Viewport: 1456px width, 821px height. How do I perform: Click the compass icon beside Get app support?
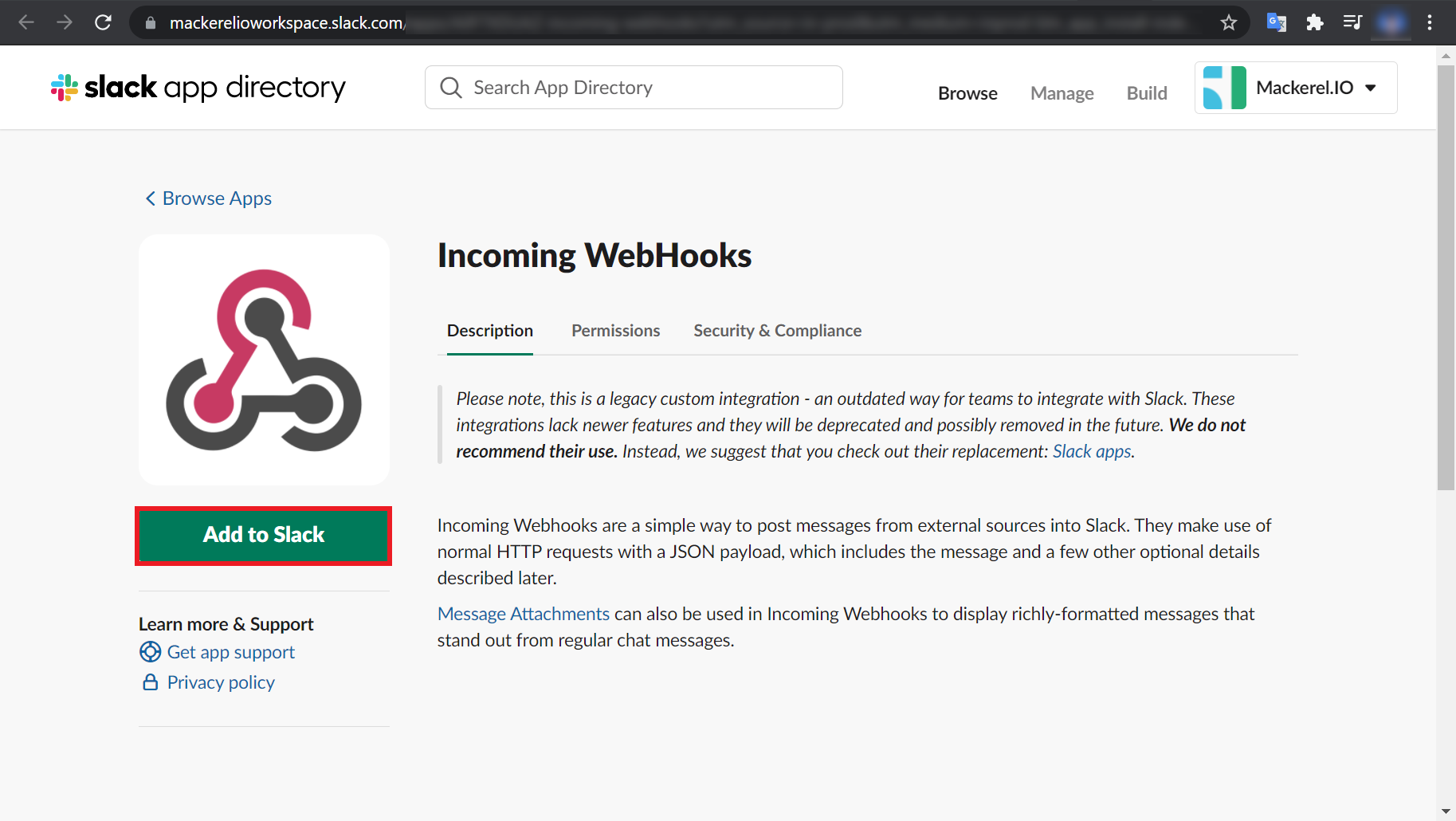[150, 652]
